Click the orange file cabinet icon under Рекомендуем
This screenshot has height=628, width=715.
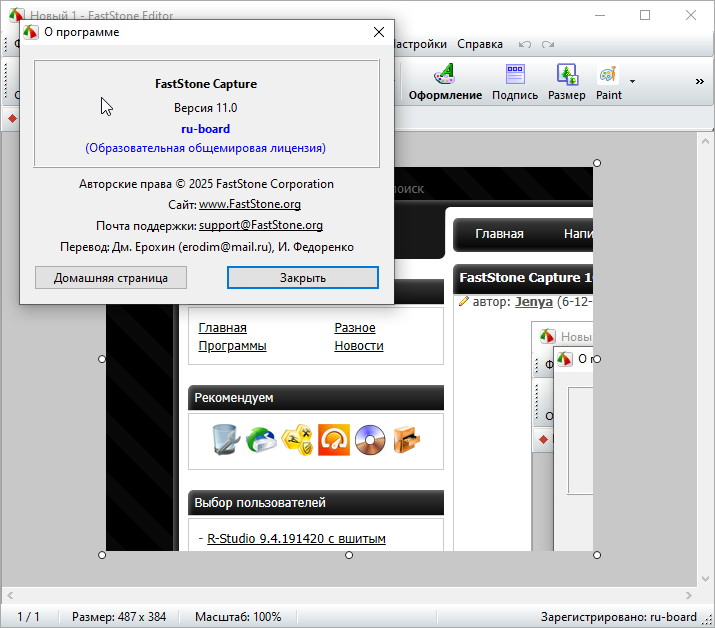pos(406,440)
